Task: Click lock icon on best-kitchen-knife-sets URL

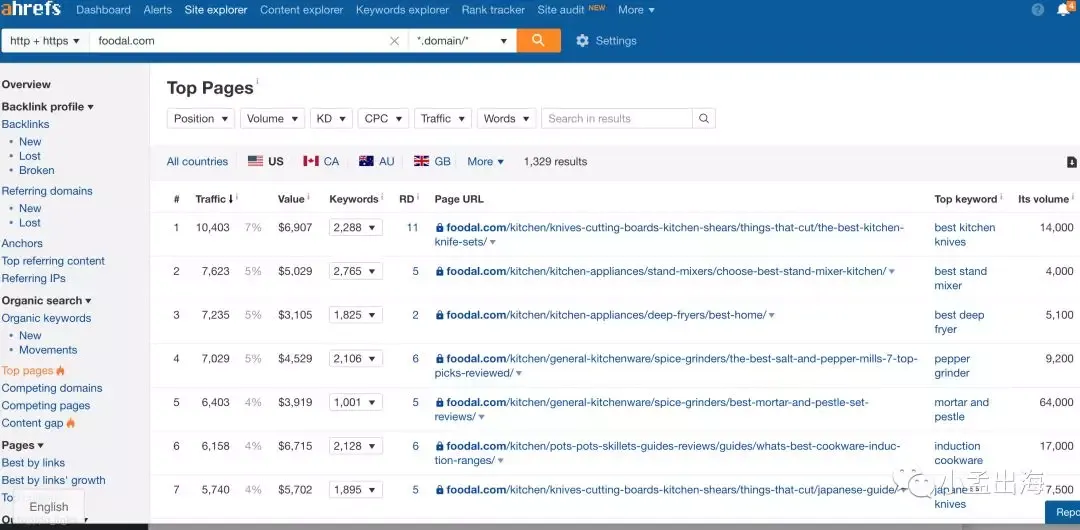Action: (439, 227)
